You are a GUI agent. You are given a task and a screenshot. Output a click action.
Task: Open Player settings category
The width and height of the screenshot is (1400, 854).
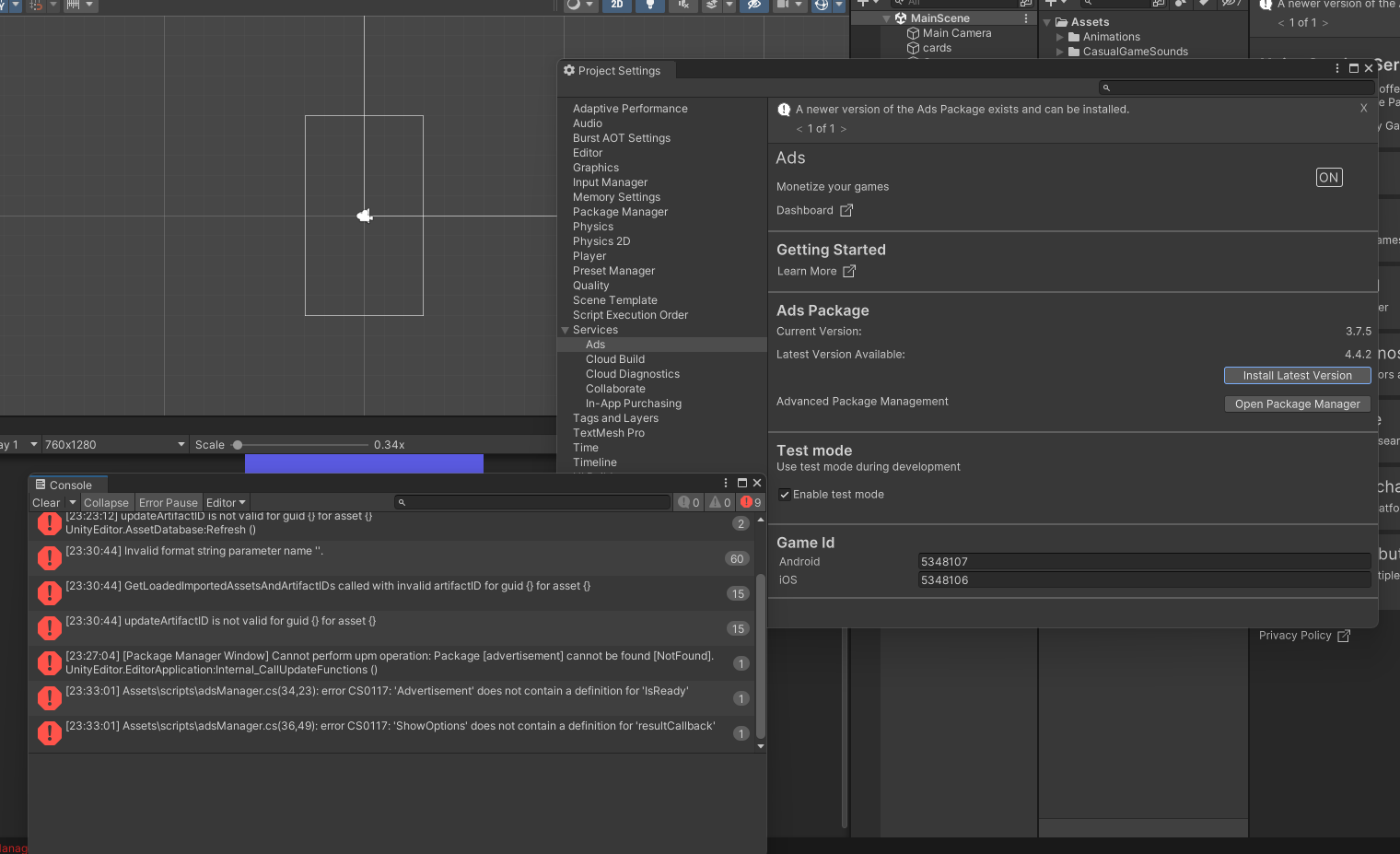(x=589, y=256)
